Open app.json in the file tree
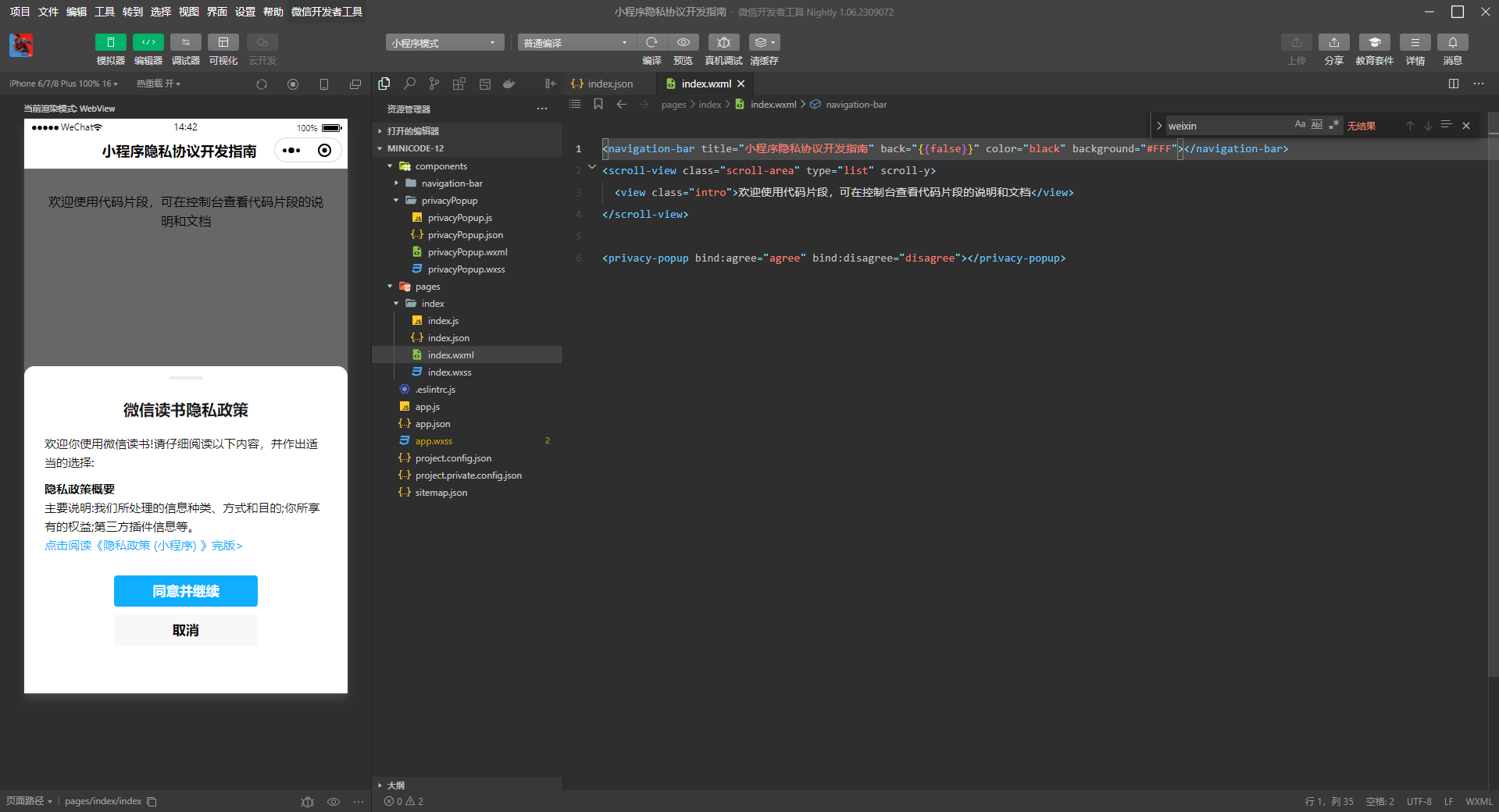Image resolution: width=1499 pixels, height=812 pixels. (467, 424)
